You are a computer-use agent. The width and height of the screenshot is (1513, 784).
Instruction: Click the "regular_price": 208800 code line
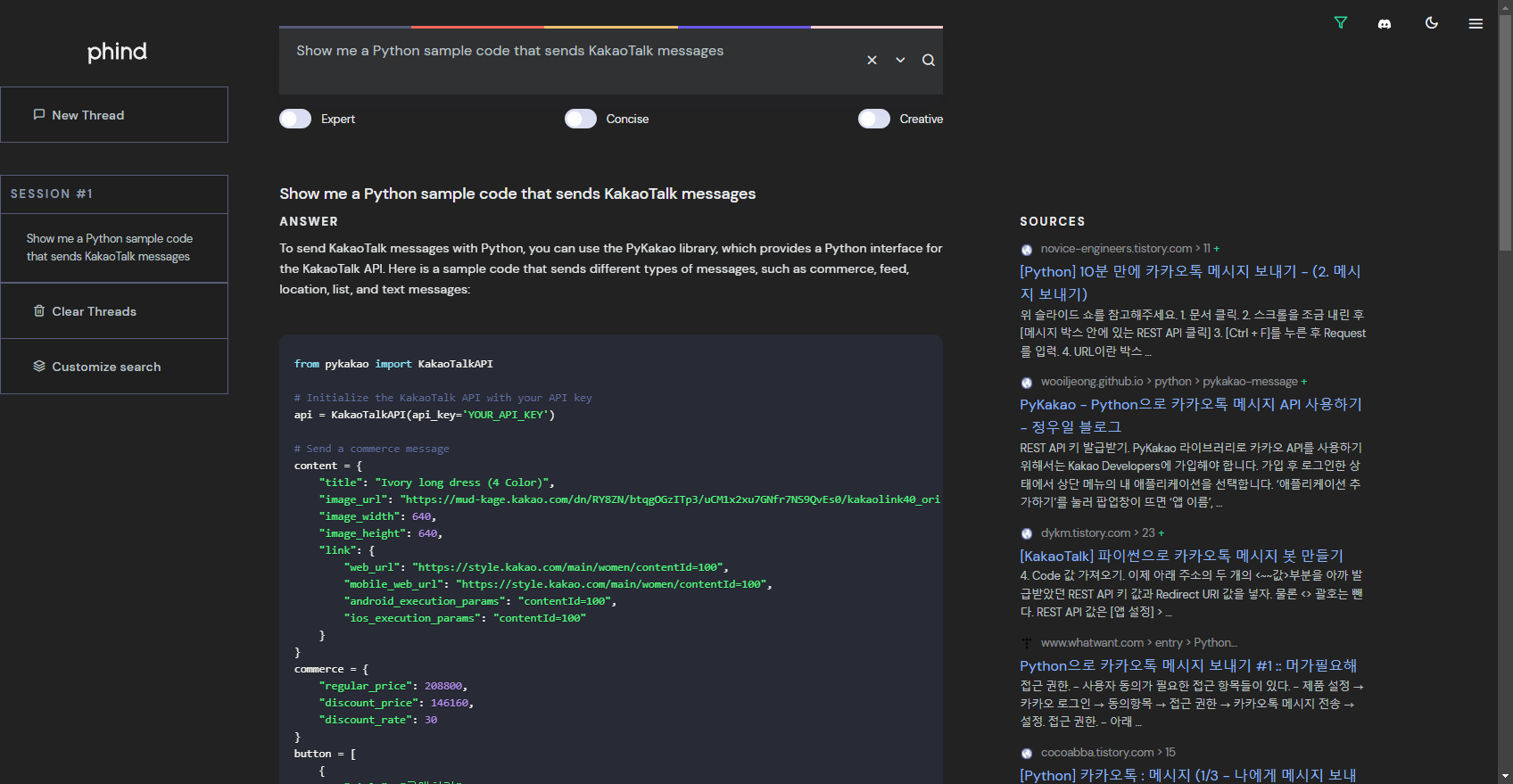[x=393, y=686]
